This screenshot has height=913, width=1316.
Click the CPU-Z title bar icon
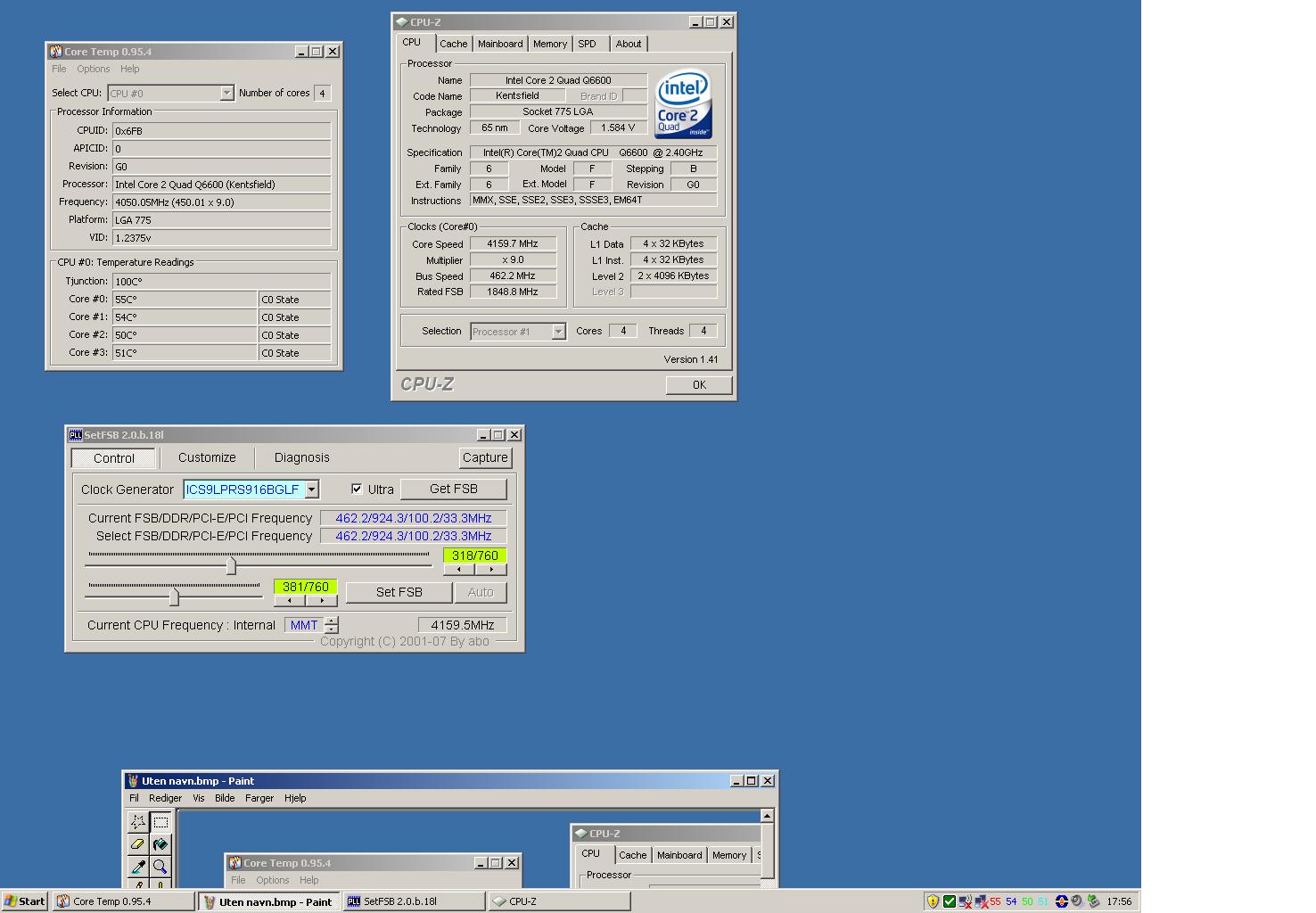click(401, 22)
